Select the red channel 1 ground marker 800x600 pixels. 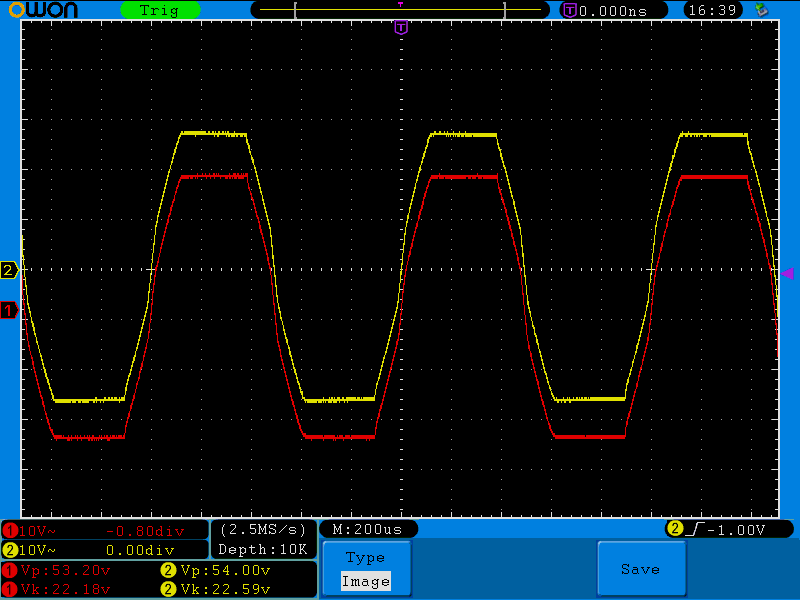(x=9, y=310)
